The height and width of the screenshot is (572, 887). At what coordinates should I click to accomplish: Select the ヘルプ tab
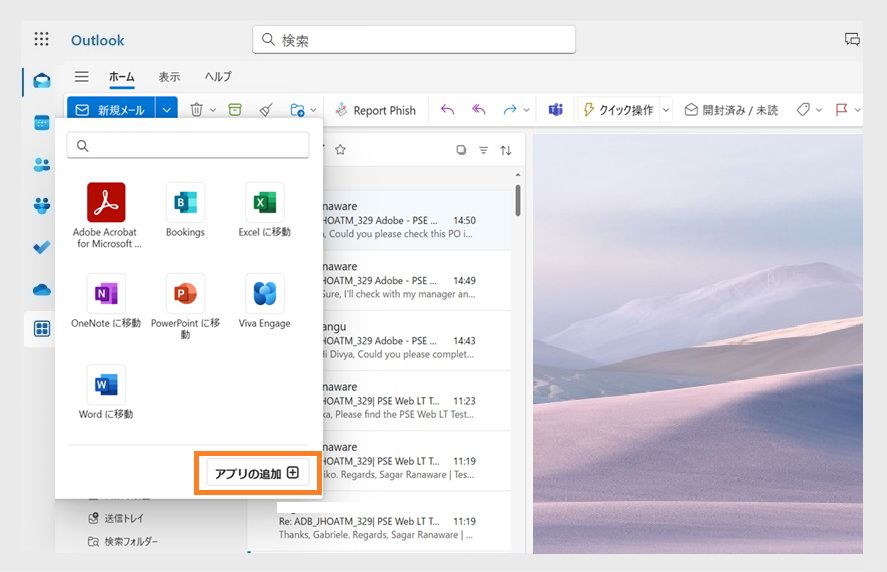click(218, 77)
